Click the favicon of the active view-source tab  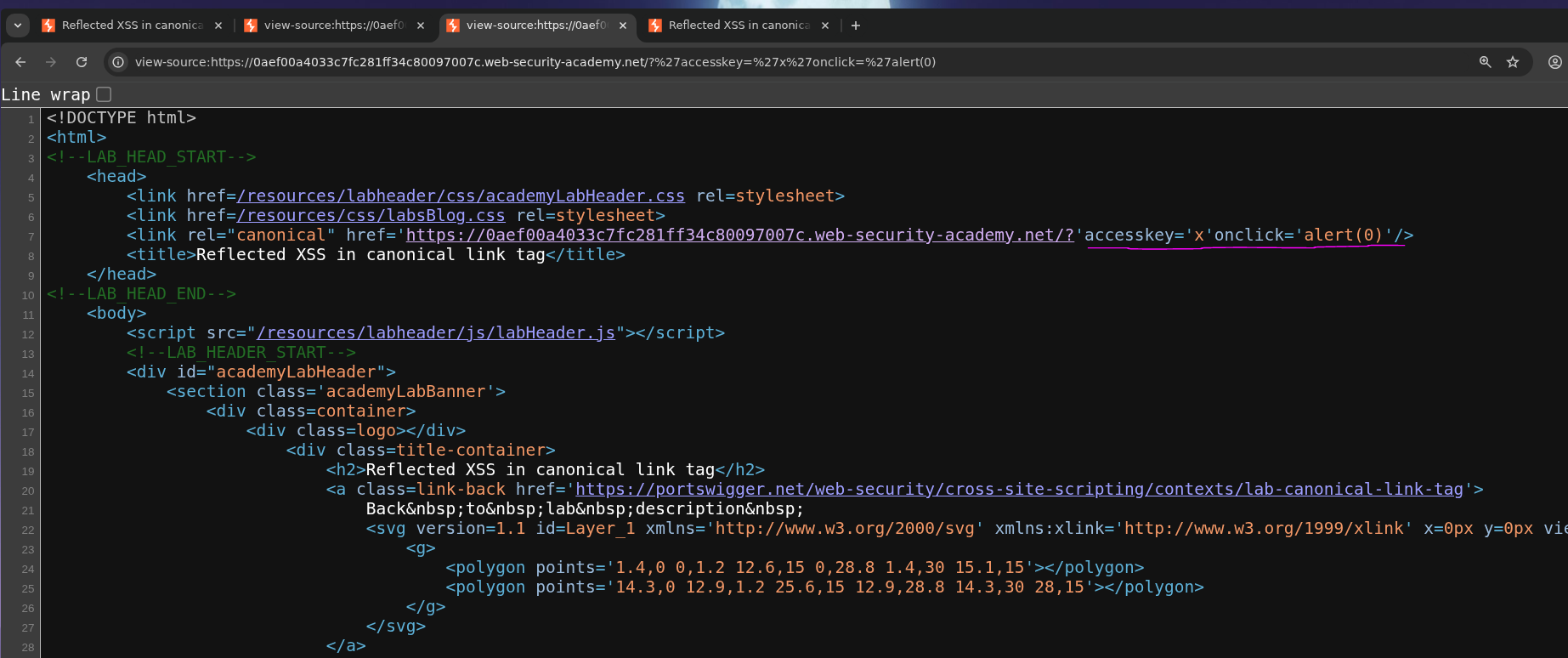(x=454, y=26)
